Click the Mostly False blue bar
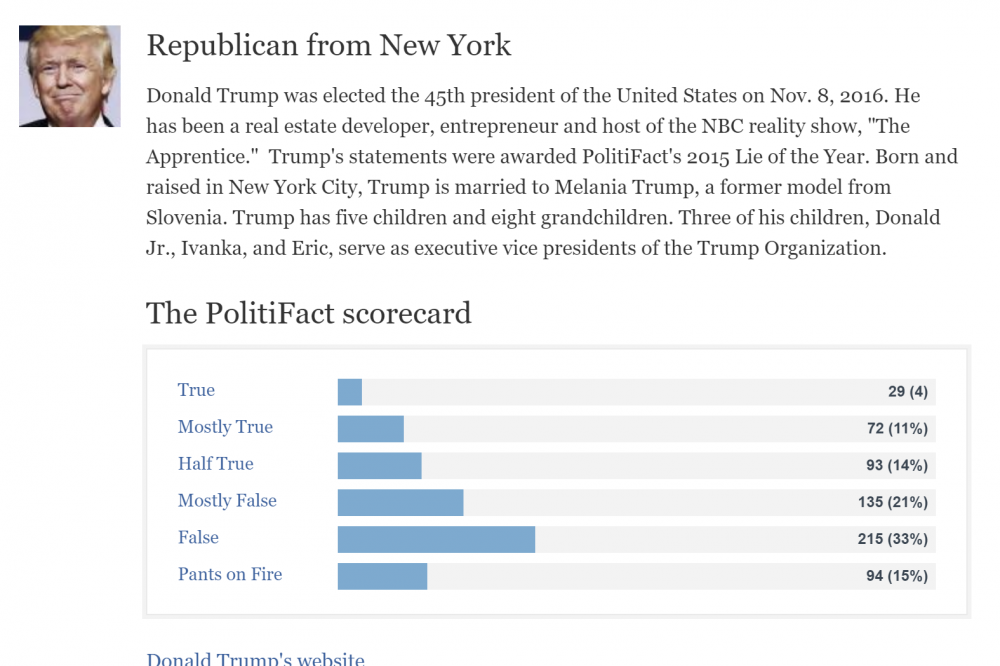This screenshot has height=666, width=1000. point(401,503)
